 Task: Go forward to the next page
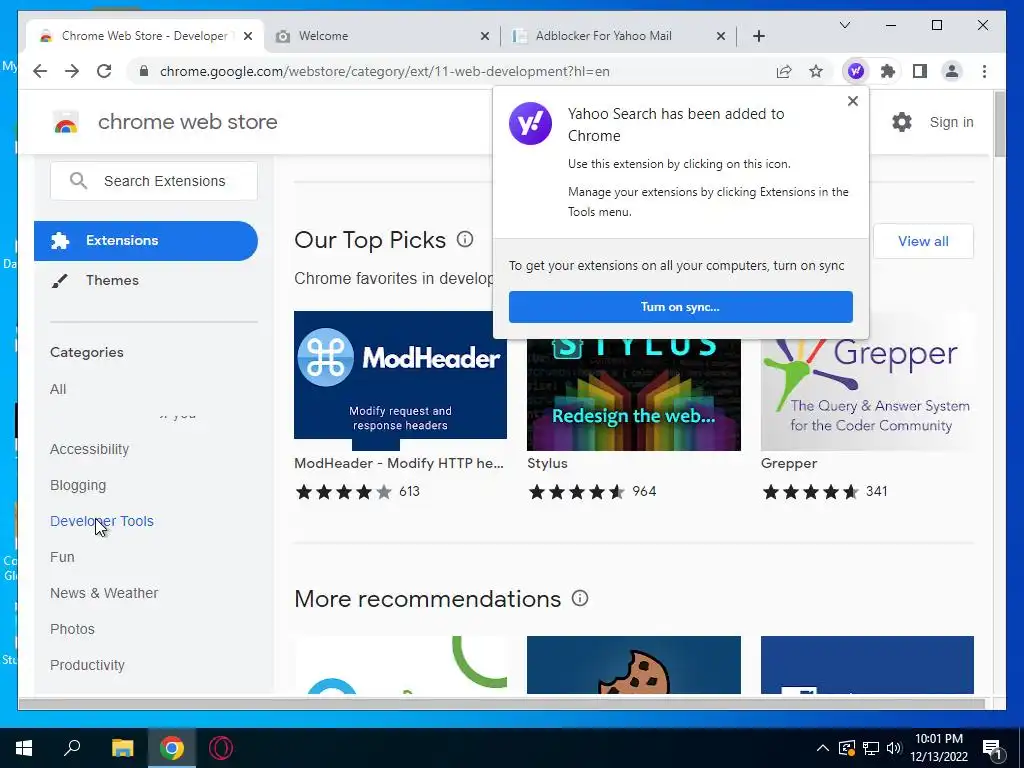72,71
